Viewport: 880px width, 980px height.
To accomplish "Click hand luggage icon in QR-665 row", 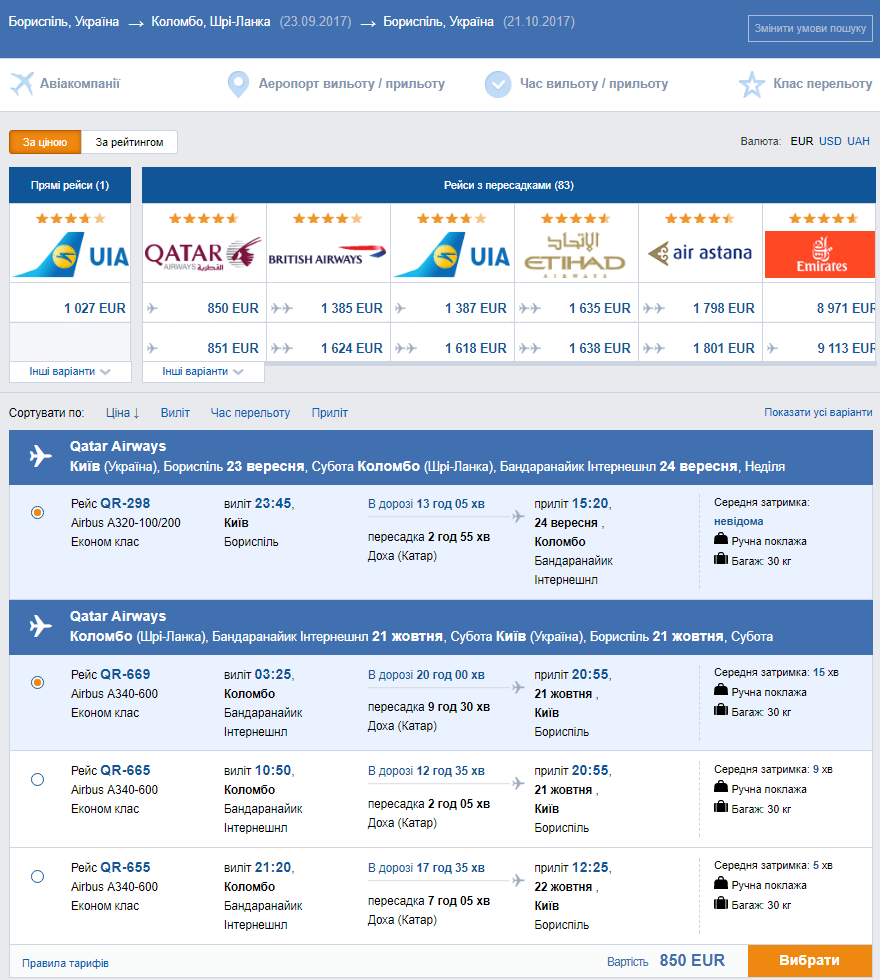I will point(721,787).
